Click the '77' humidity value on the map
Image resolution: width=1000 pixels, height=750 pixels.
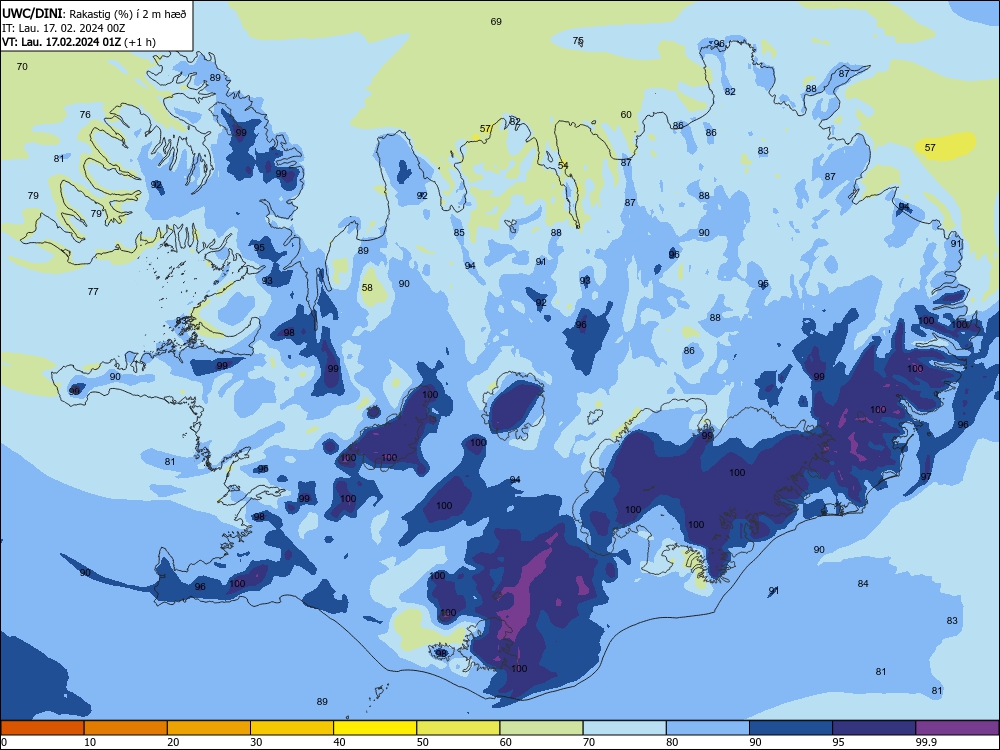click(93, 291)
